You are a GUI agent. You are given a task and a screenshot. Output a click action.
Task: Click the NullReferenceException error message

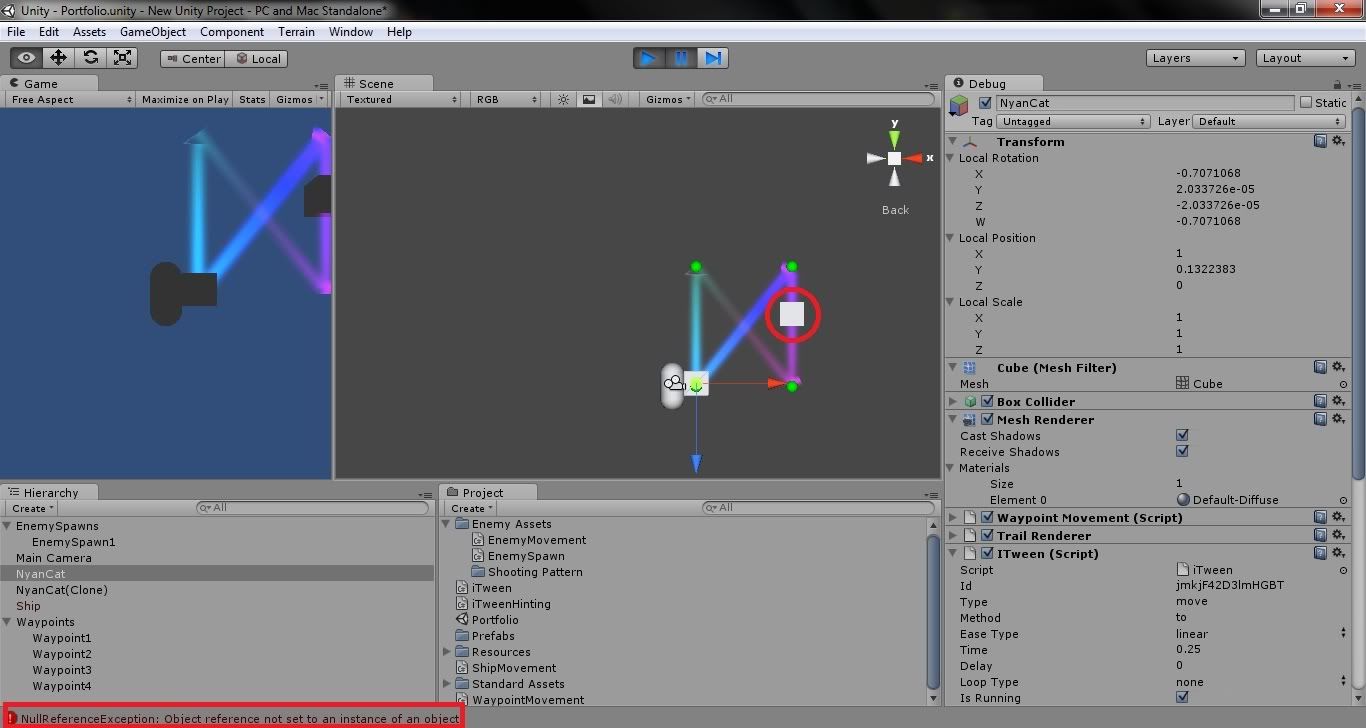click(230, 718)
